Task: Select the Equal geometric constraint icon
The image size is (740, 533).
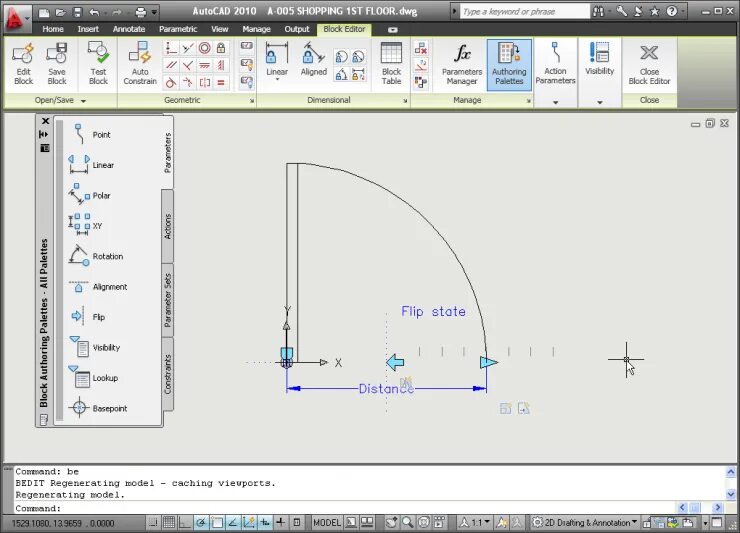Action: pyautogui.click(x=221, y=83)
